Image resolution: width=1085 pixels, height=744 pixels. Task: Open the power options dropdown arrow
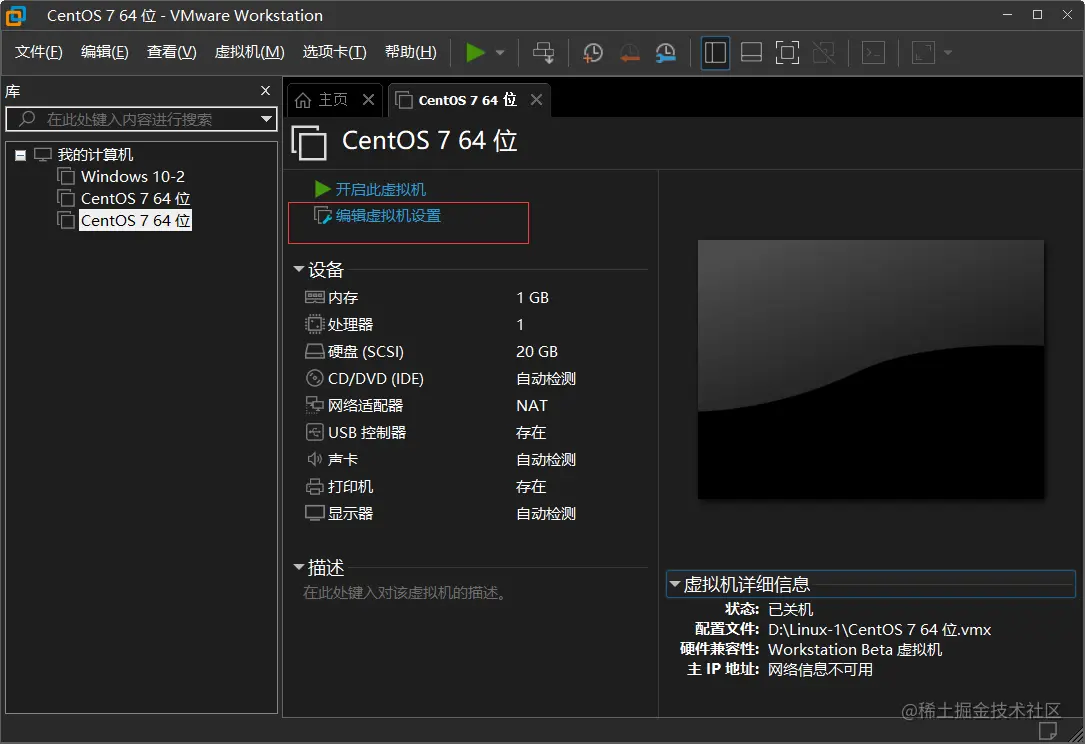(500, 53)
